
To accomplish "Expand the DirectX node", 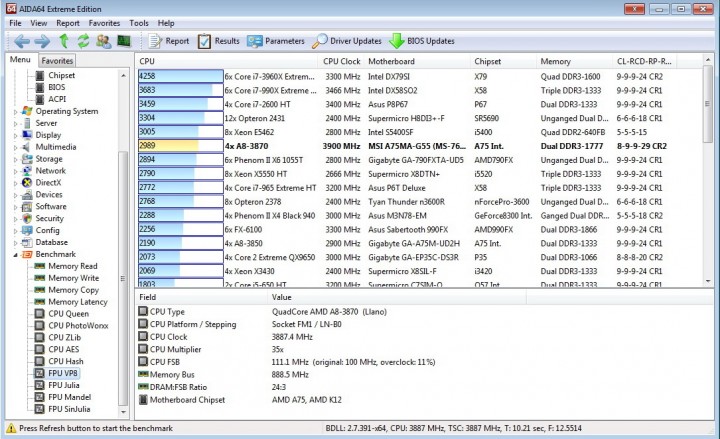I will [x=15, y=183].
